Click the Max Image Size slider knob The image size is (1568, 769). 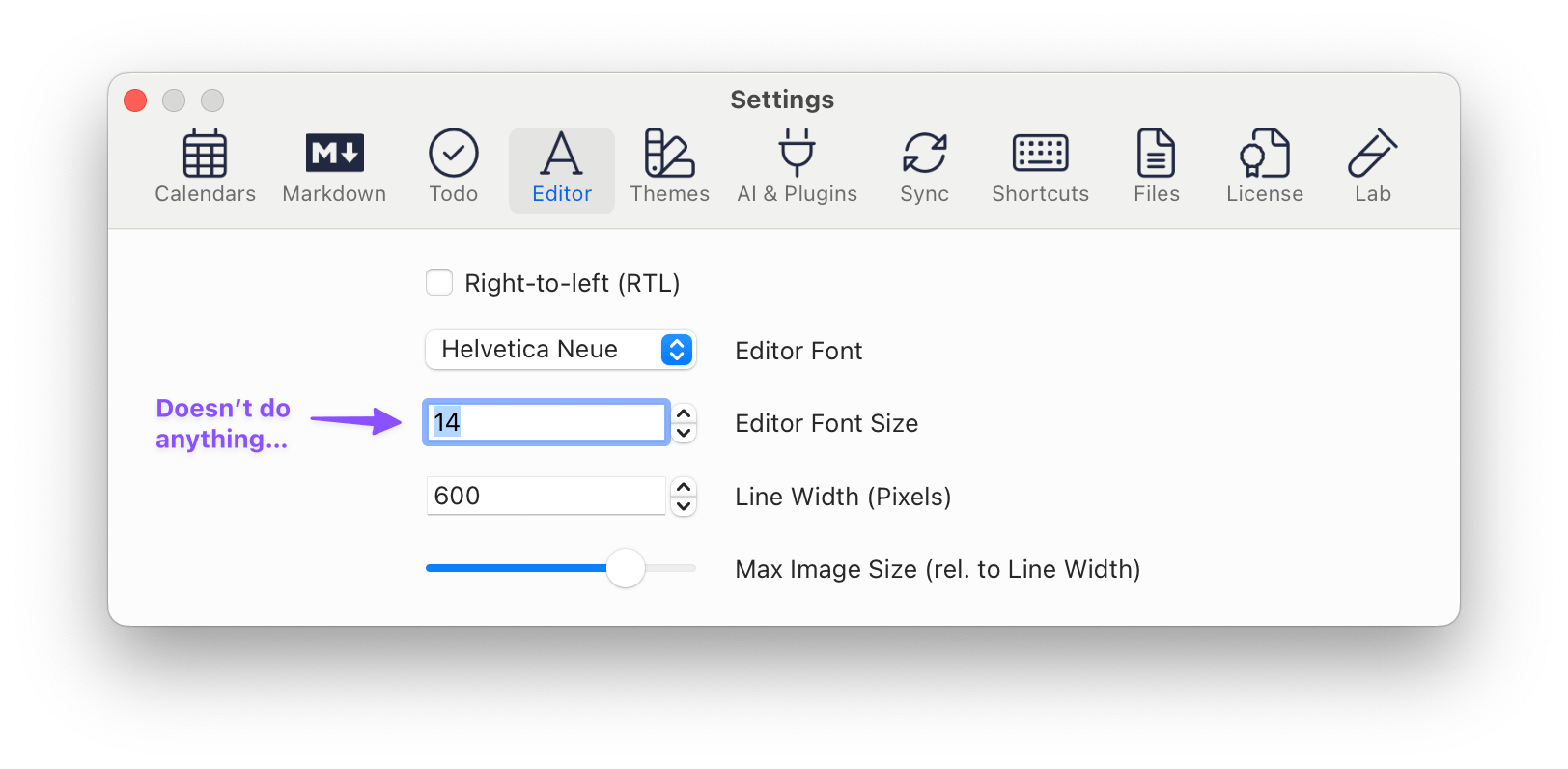626,568
